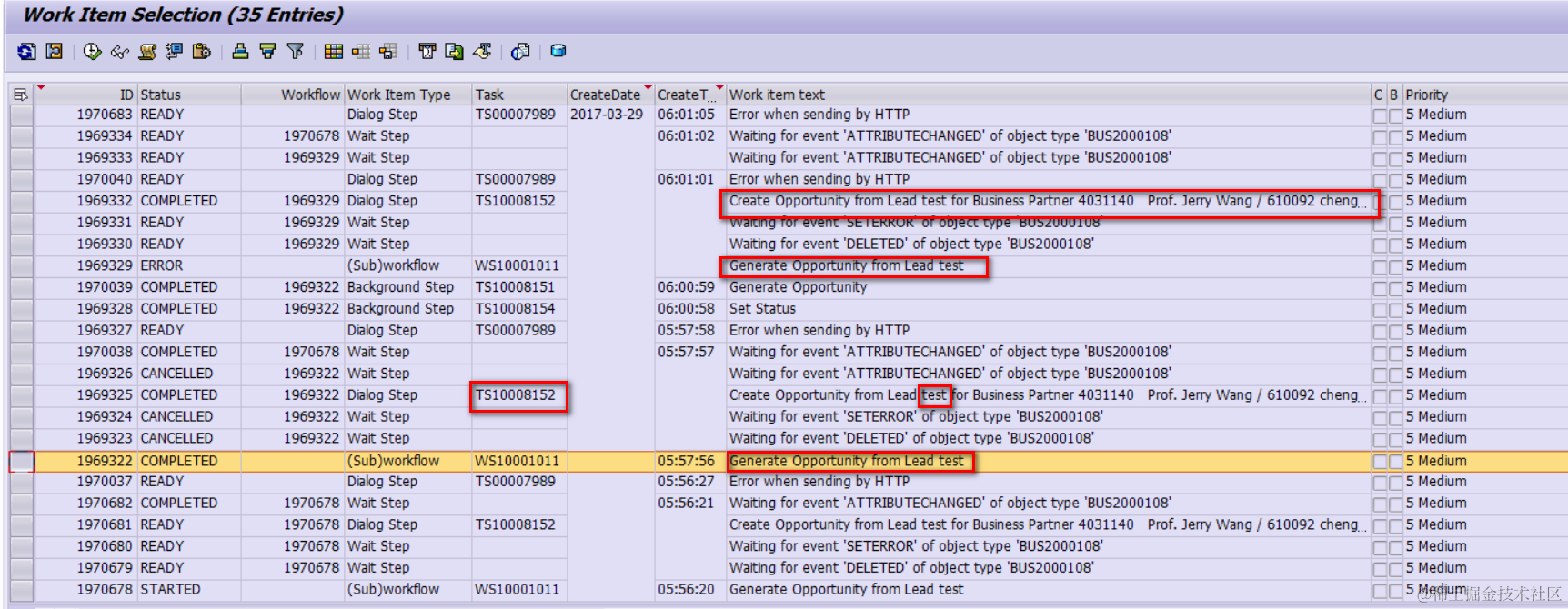
Task: Click the select-all icon at table corner
Action: pyautogui.click(x=21, y=95)
